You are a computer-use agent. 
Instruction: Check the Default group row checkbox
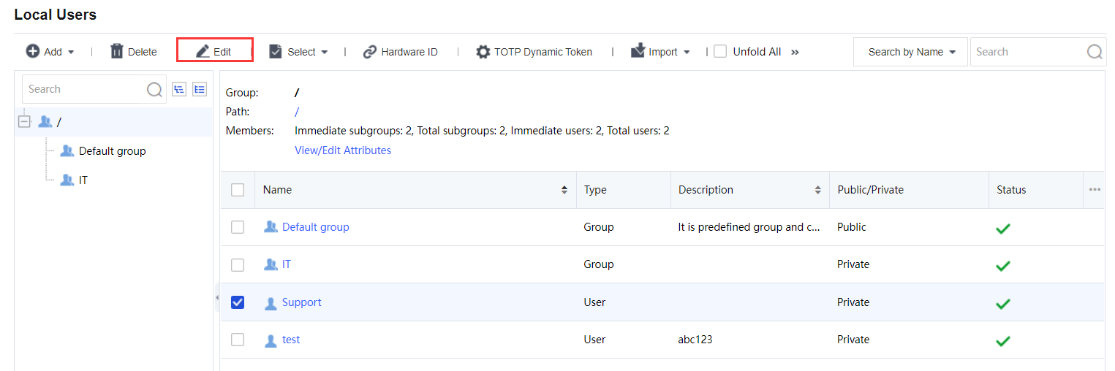pyautogui.click(x=238, y=227)
